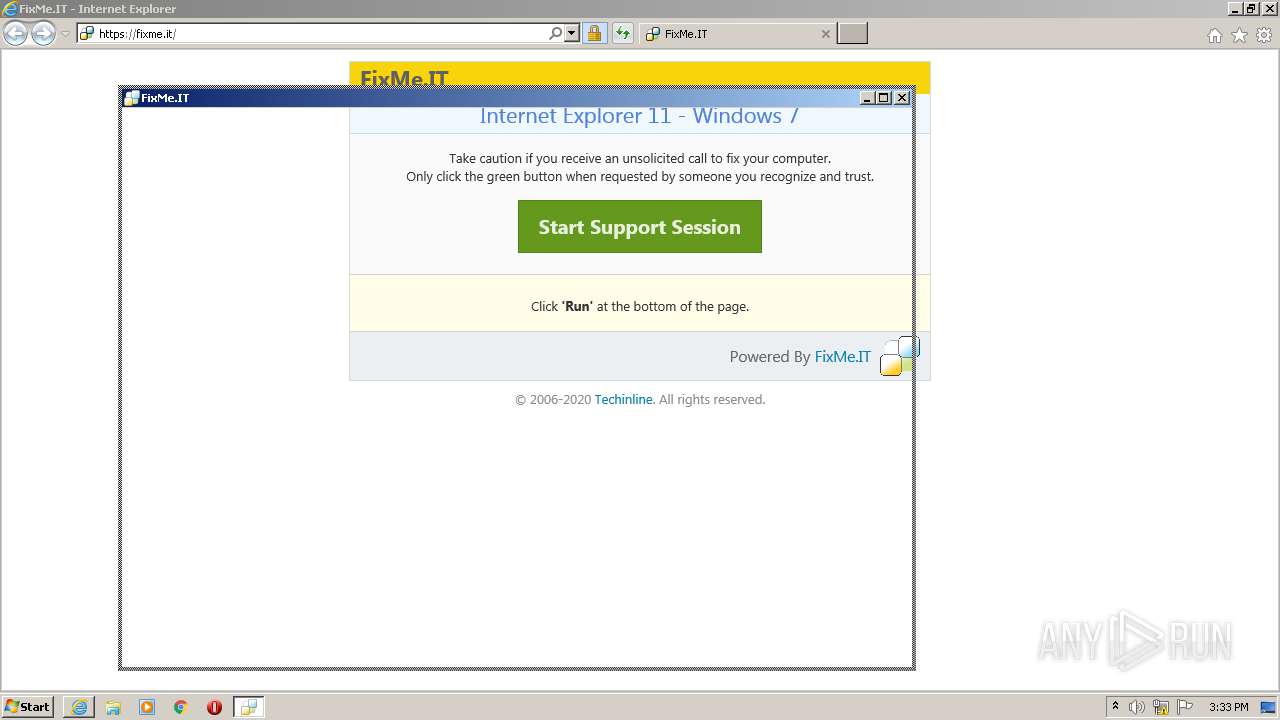Go to Internet Explorer Home icon
Image resolution: width=1280 pixels, height=720 pixels.
pyautogui.click(x=1214, y=35)
